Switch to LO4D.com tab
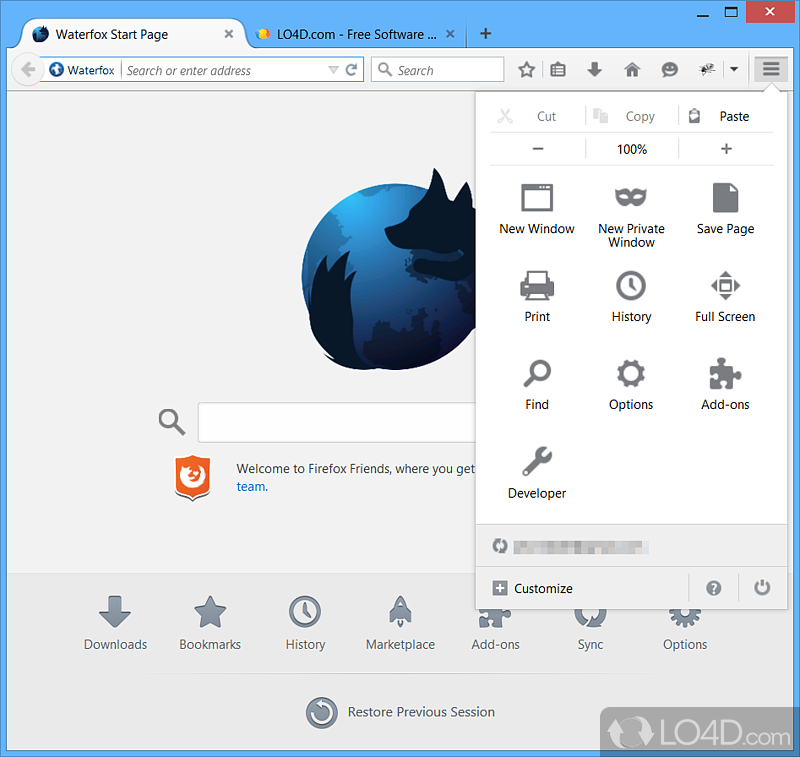800x757 pixels. [x=356, y=34]
